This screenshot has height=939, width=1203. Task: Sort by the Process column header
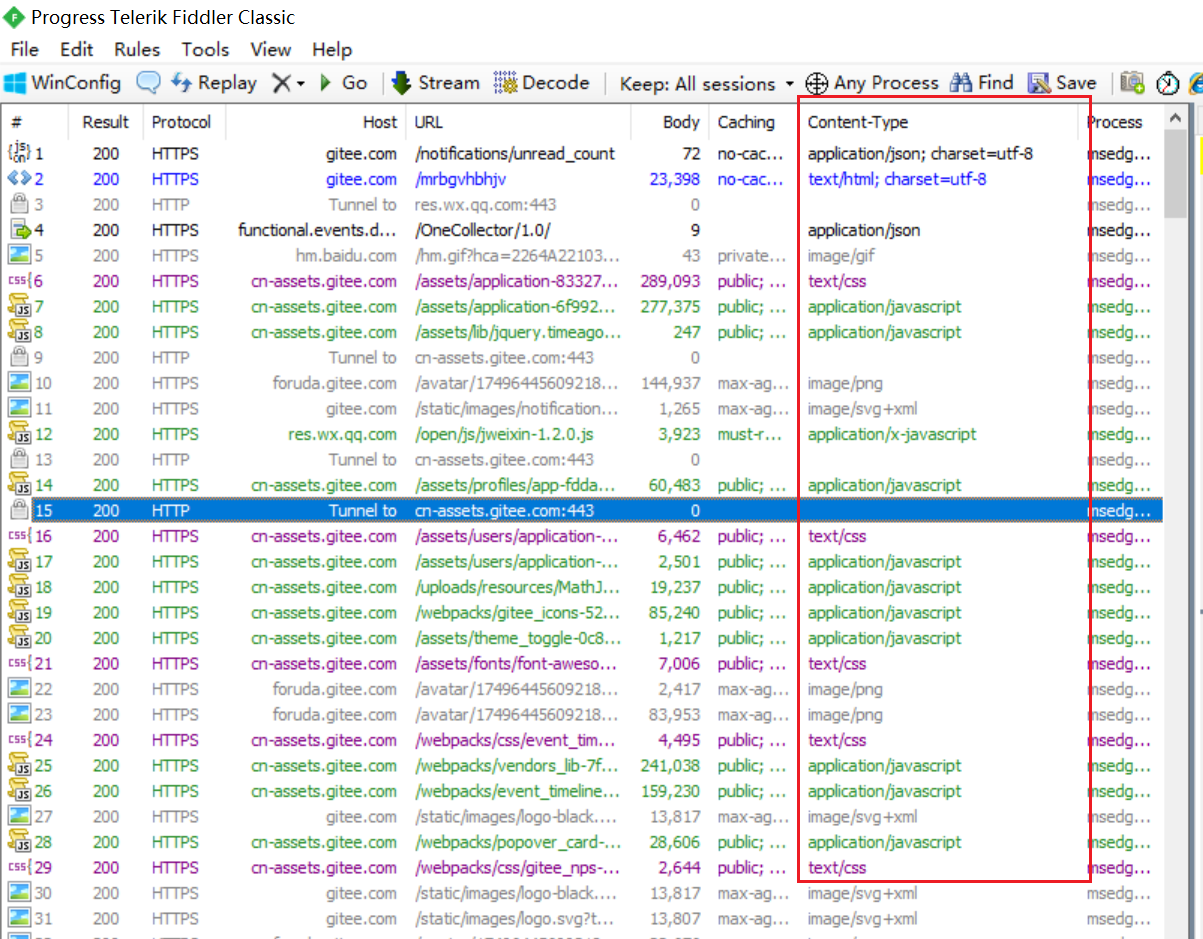(1120, 122)
